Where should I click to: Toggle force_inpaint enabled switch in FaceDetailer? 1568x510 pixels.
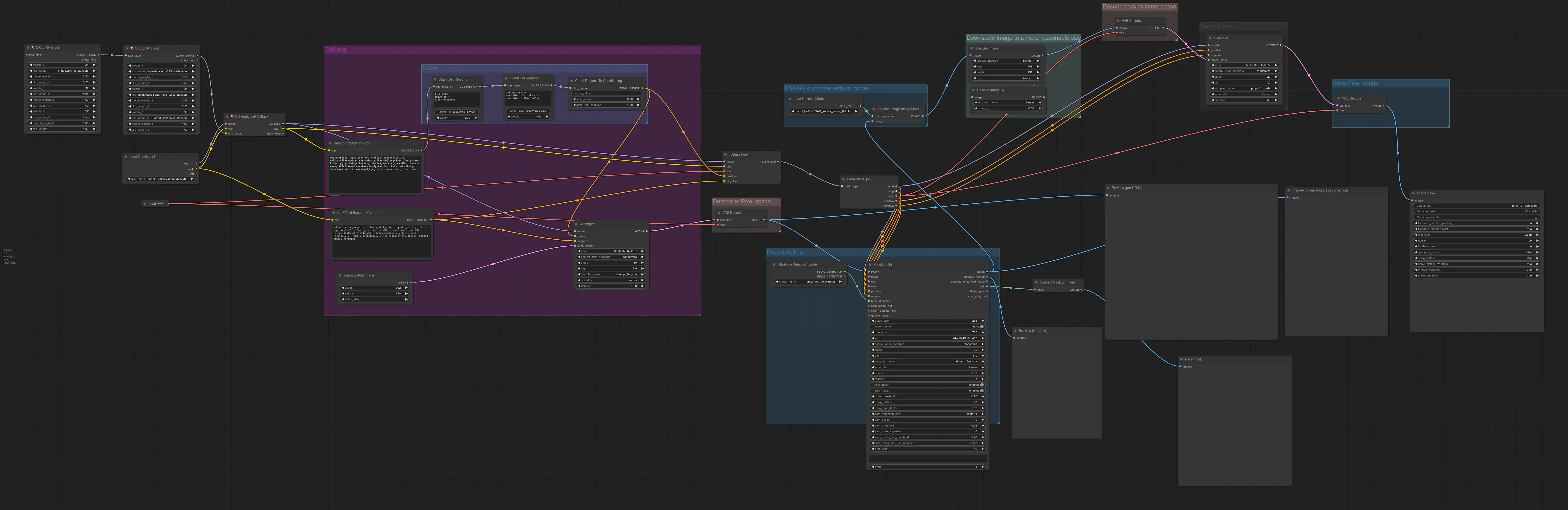coord(928,391)
